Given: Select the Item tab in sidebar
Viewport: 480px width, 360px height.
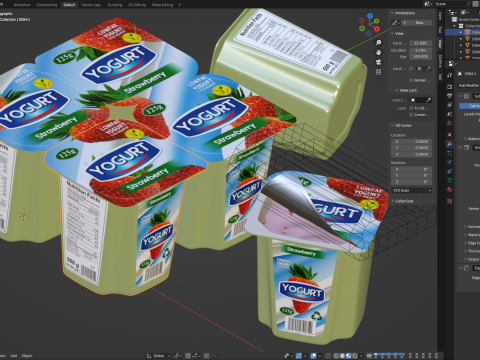Looking at the screenshot, I should [x=440, y=16].
